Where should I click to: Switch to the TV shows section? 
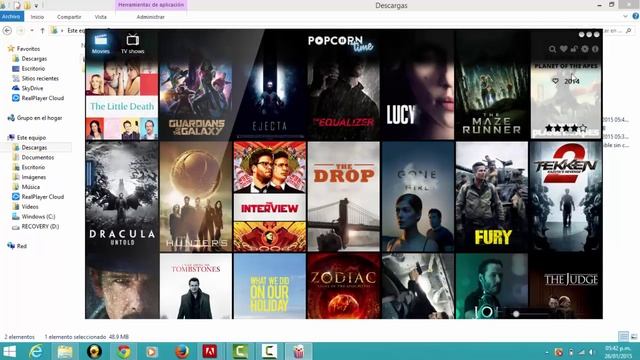click(x=132, y=44)
